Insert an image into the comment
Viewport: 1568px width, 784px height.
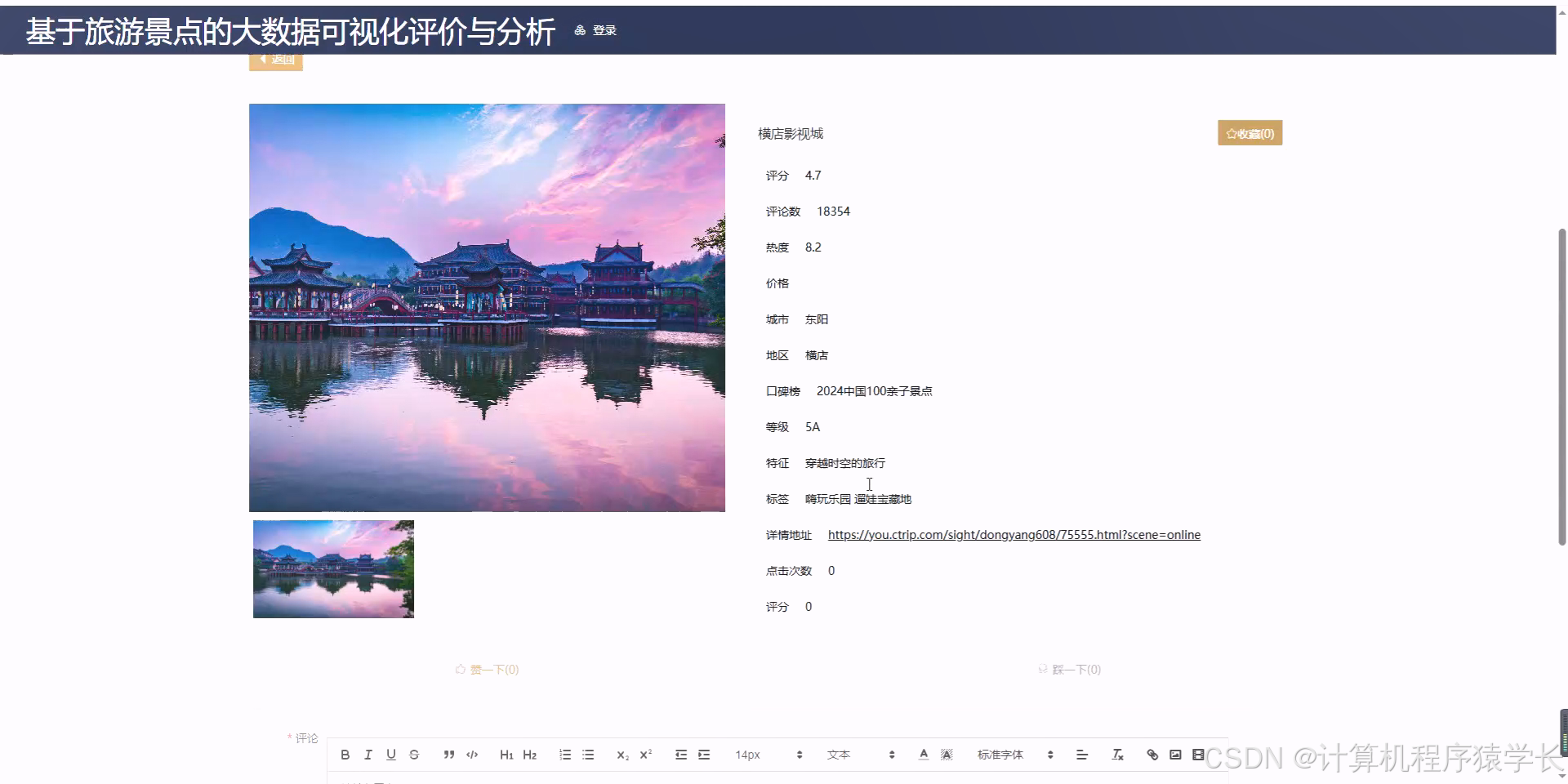tap(1175, 755)
